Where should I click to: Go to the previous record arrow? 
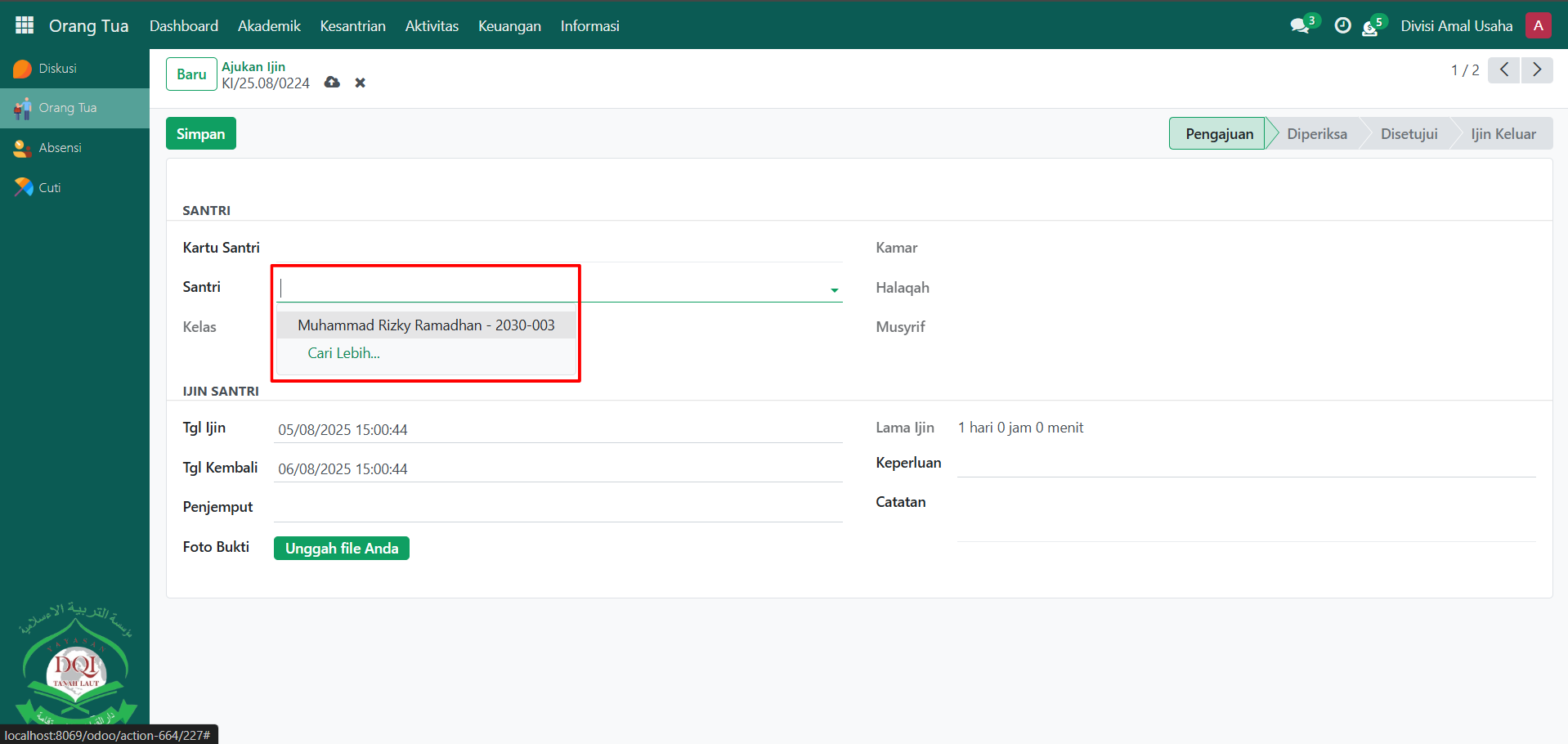(1504, 70)
